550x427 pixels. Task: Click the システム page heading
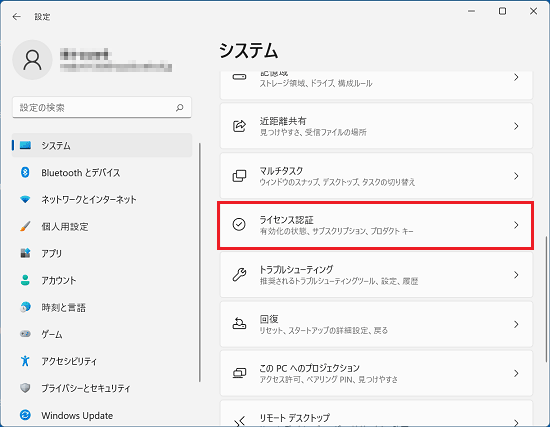(x=249, y=51)
